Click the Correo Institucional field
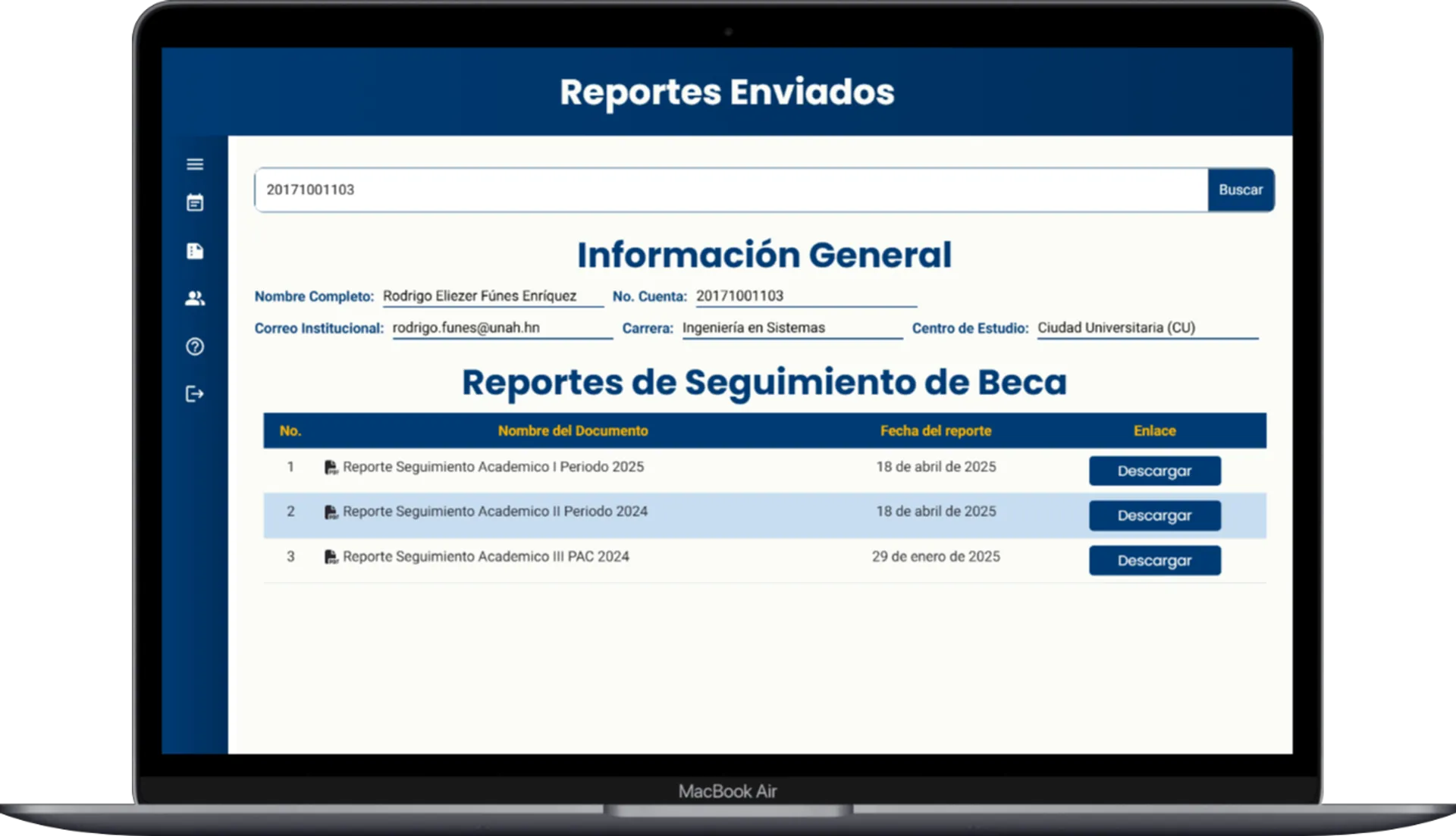This screenshot has height=836, width=1456. pyautogui.click(x=501, y=328)
